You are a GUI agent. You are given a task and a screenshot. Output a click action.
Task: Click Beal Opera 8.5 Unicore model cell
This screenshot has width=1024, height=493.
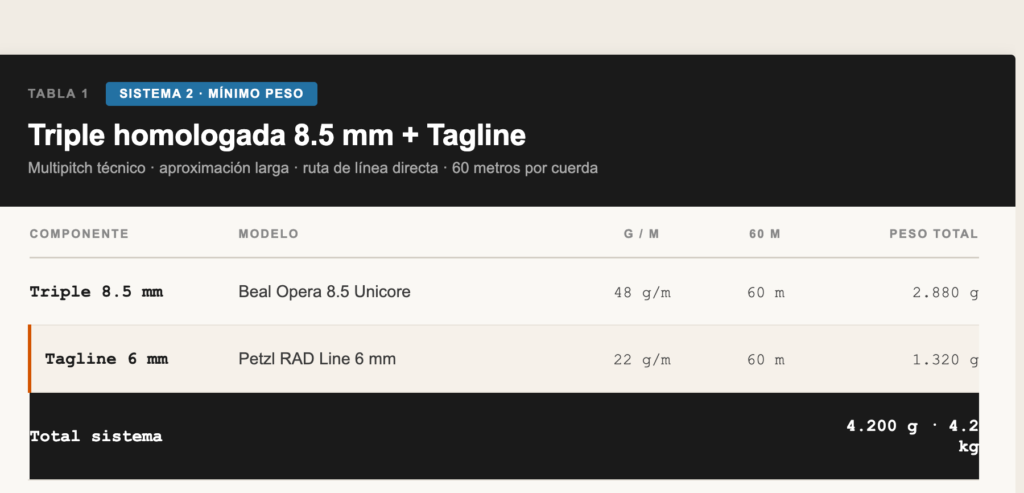click(325, 292)
